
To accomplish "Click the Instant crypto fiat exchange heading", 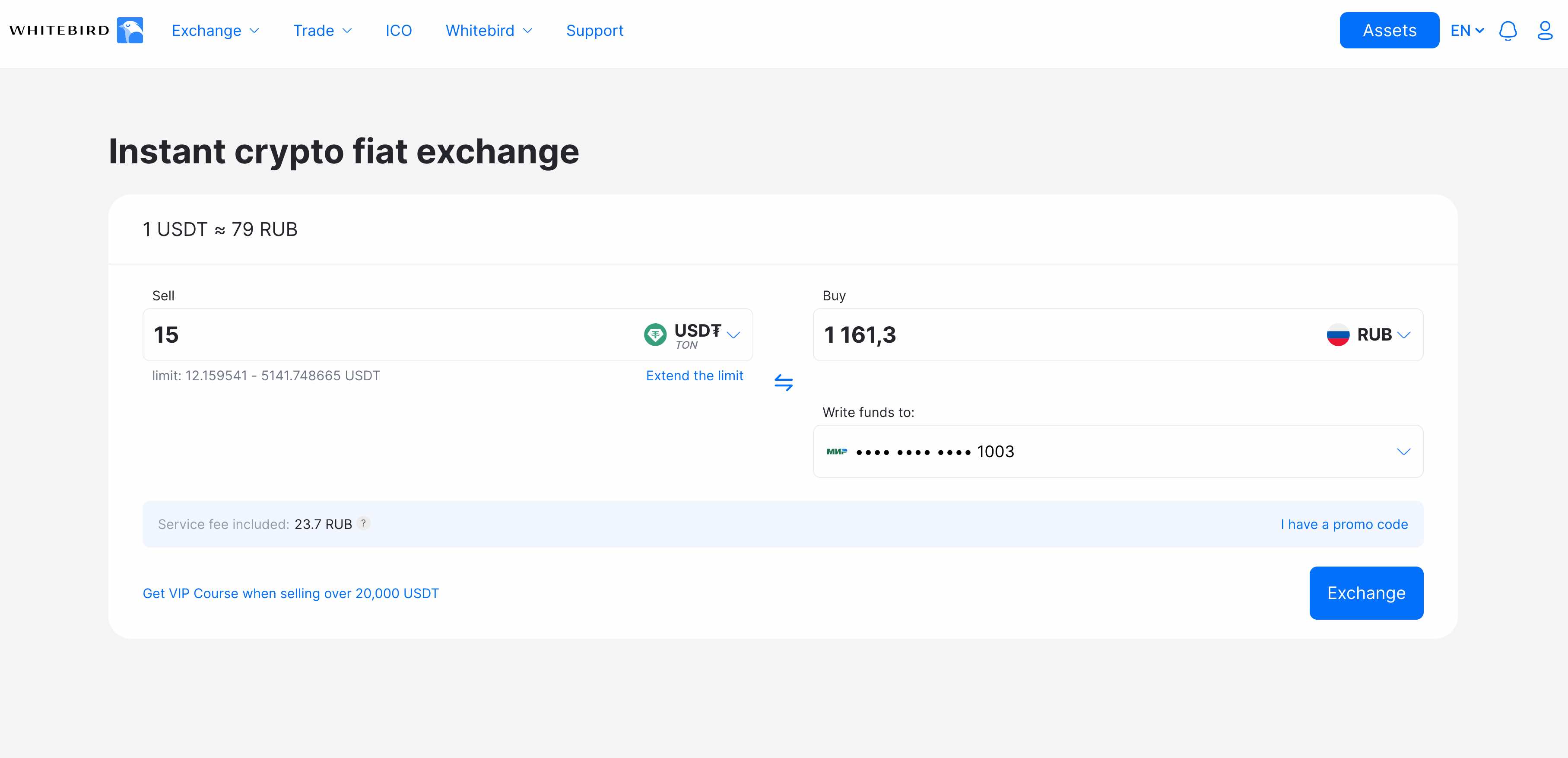I will point(343,152).
